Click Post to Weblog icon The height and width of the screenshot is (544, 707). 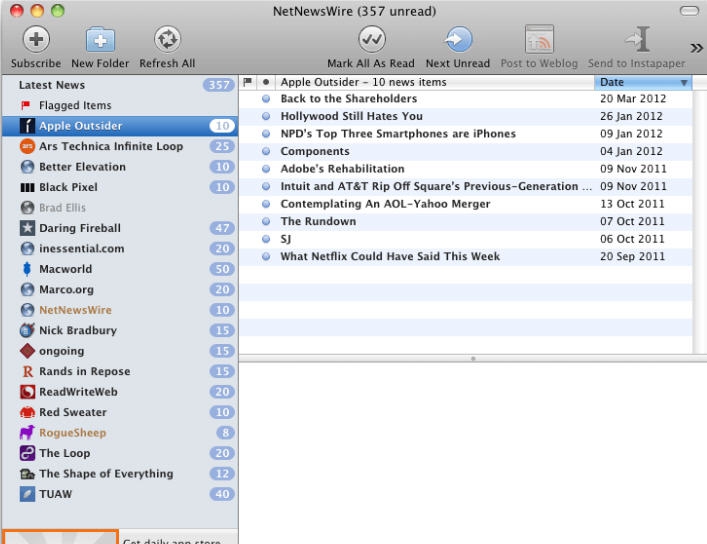click(539, 39)
